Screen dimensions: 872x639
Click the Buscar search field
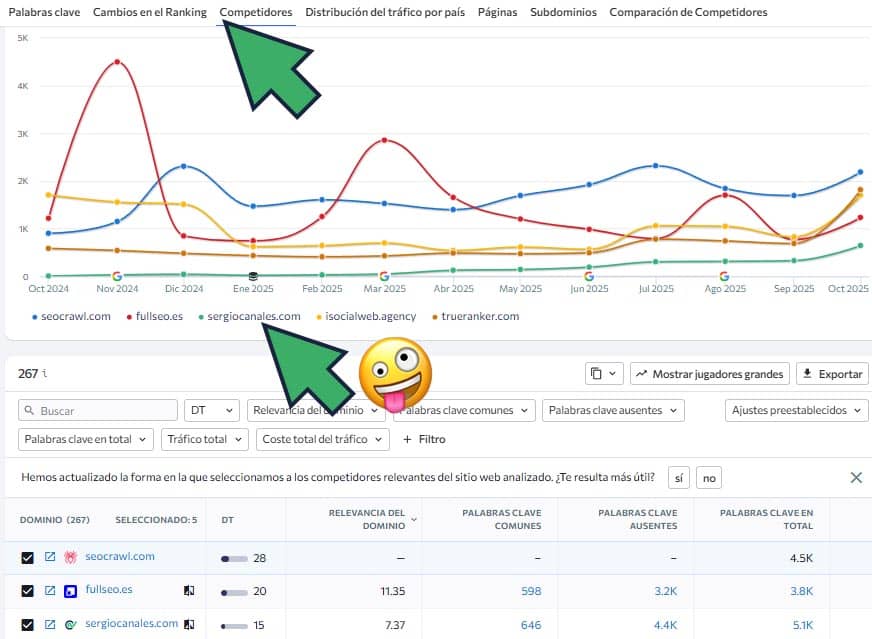(98, 410)
